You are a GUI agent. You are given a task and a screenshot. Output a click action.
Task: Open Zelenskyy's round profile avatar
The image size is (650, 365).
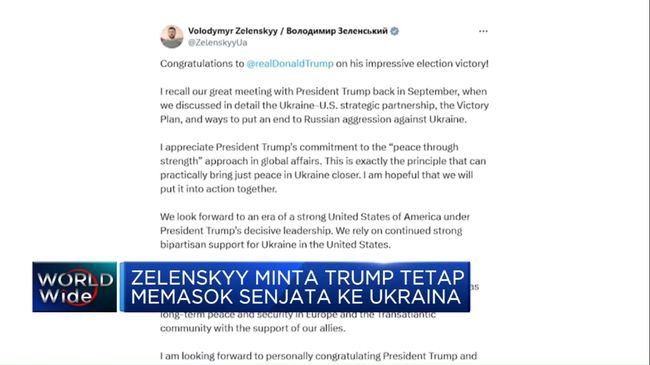click(172, 36)
